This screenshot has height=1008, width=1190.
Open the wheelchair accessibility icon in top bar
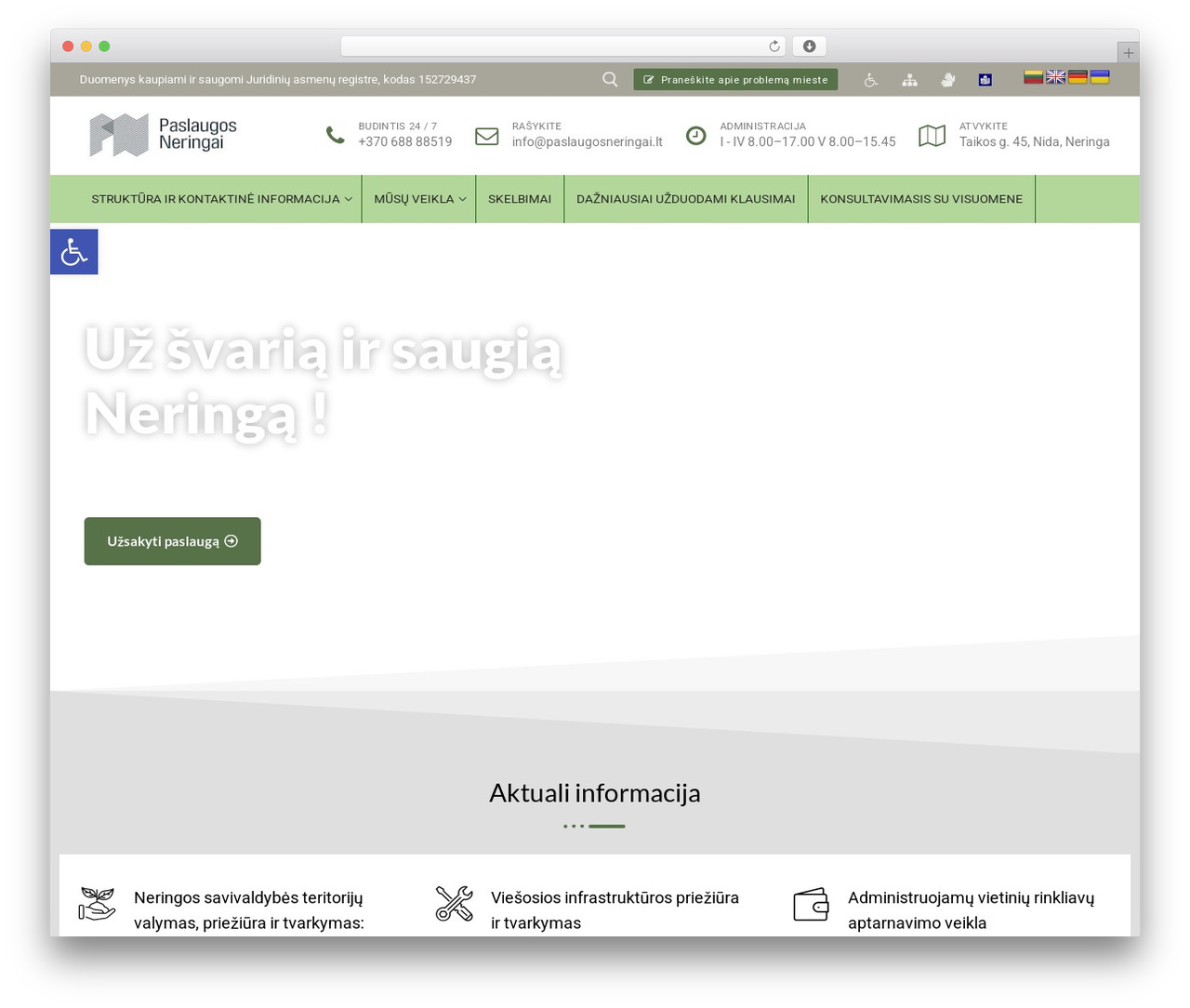(871, 80)
